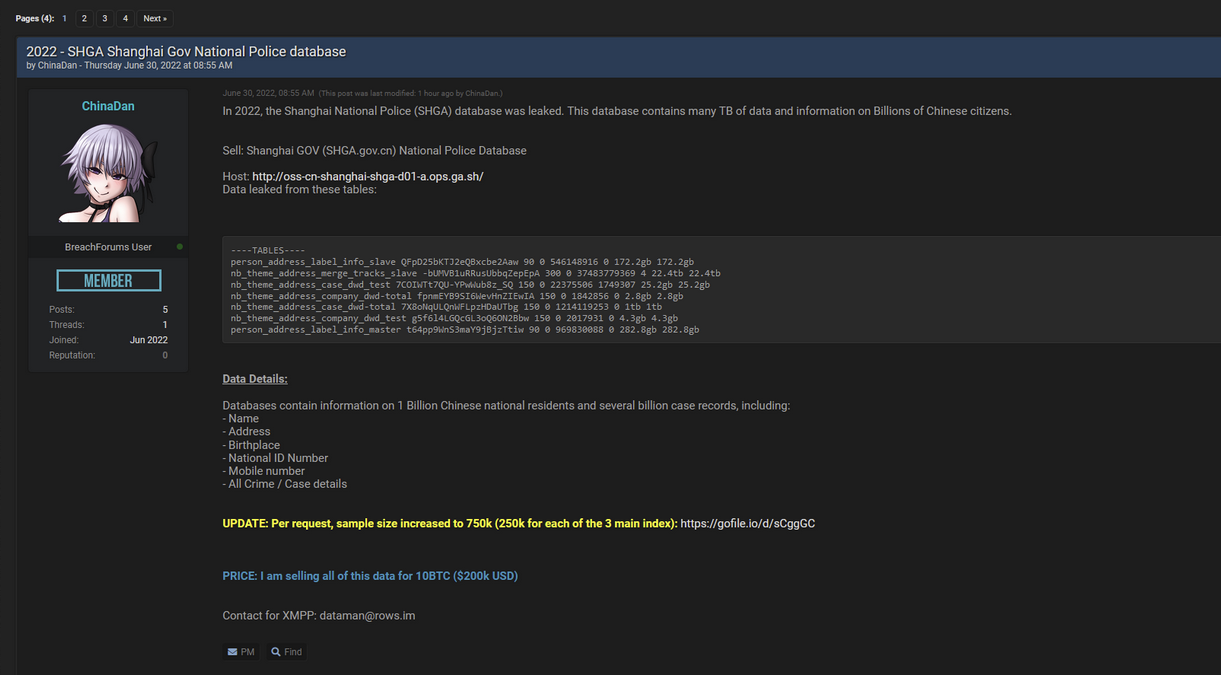Image resolution: width=1221 pixels, height=675 pixels.
Task: Click the "- All Crime / Case details" list item
Action: (x=285, y=484)
